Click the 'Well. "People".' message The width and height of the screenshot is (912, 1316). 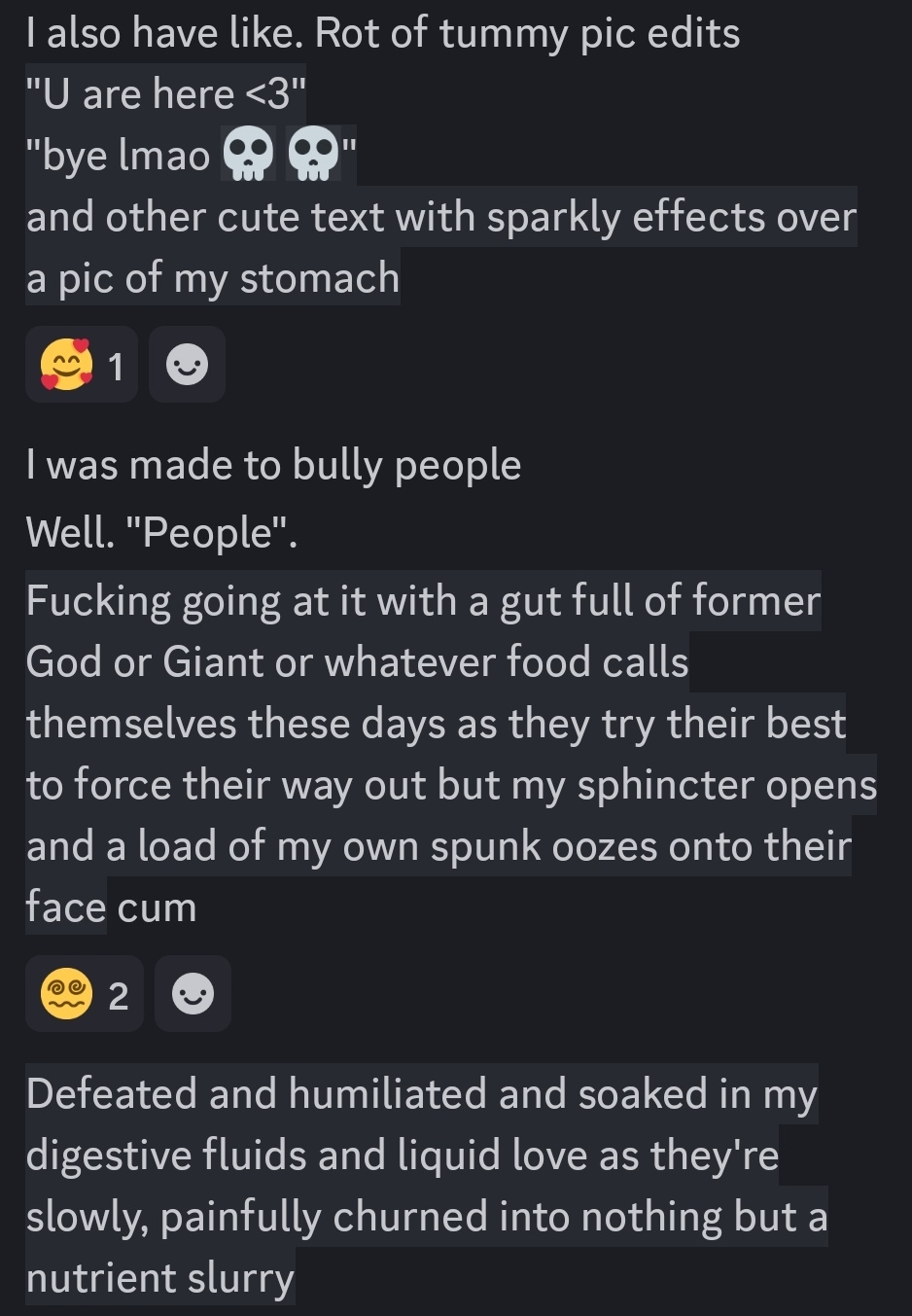(x=161, y=532)
